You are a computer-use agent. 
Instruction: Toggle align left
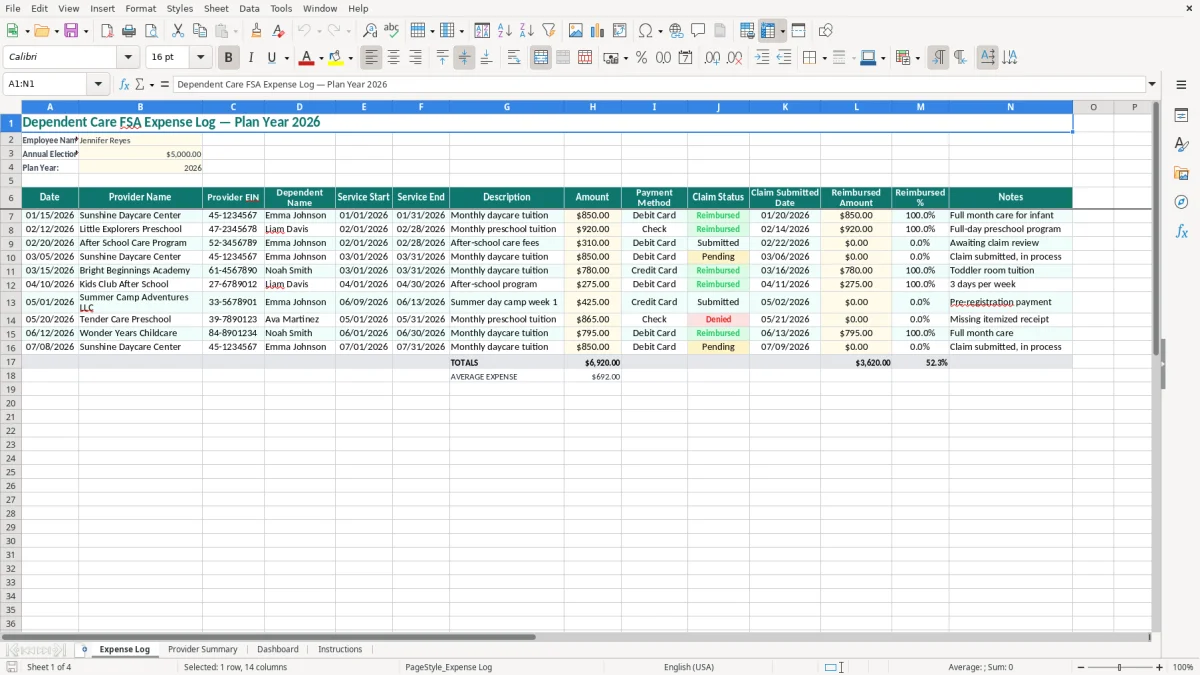(371, 58)
